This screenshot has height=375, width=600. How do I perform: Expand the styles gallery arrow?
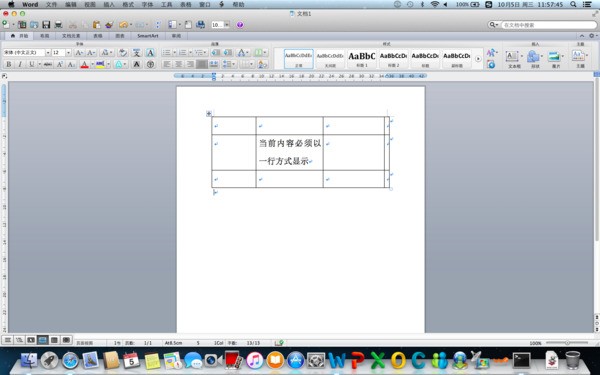[x=478, y=59]
